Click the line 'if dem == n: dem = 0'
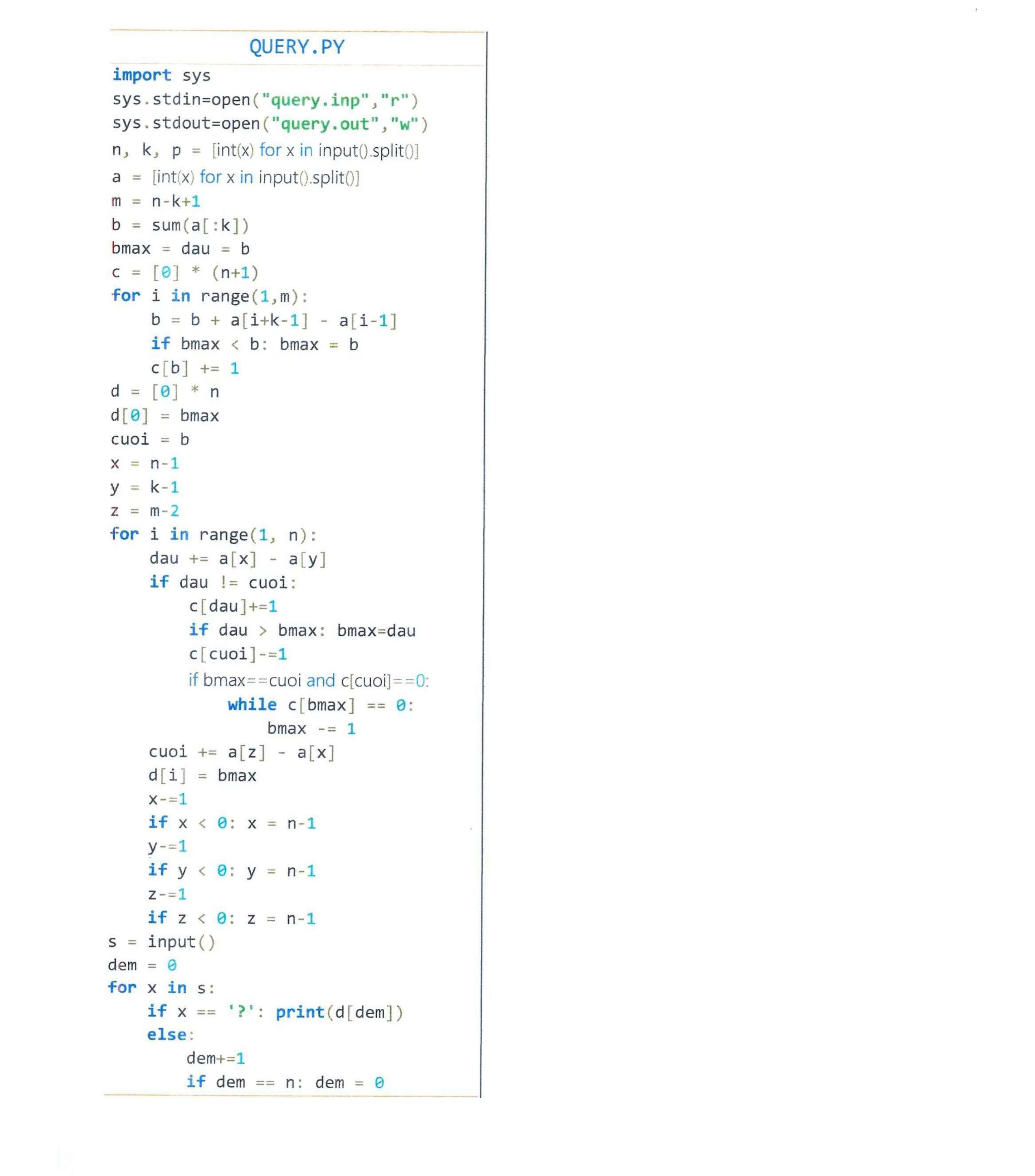 pyautogui.click(x=285, y=1082)
